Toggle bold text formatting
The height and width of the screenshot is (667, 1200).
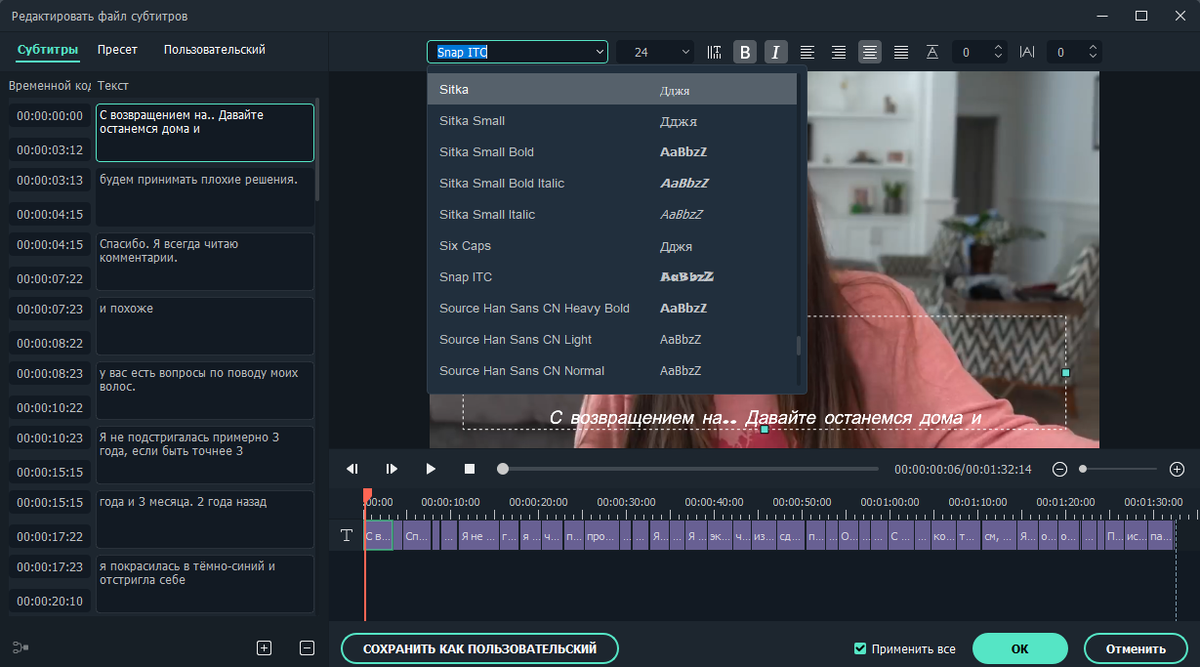pos(745,52)
